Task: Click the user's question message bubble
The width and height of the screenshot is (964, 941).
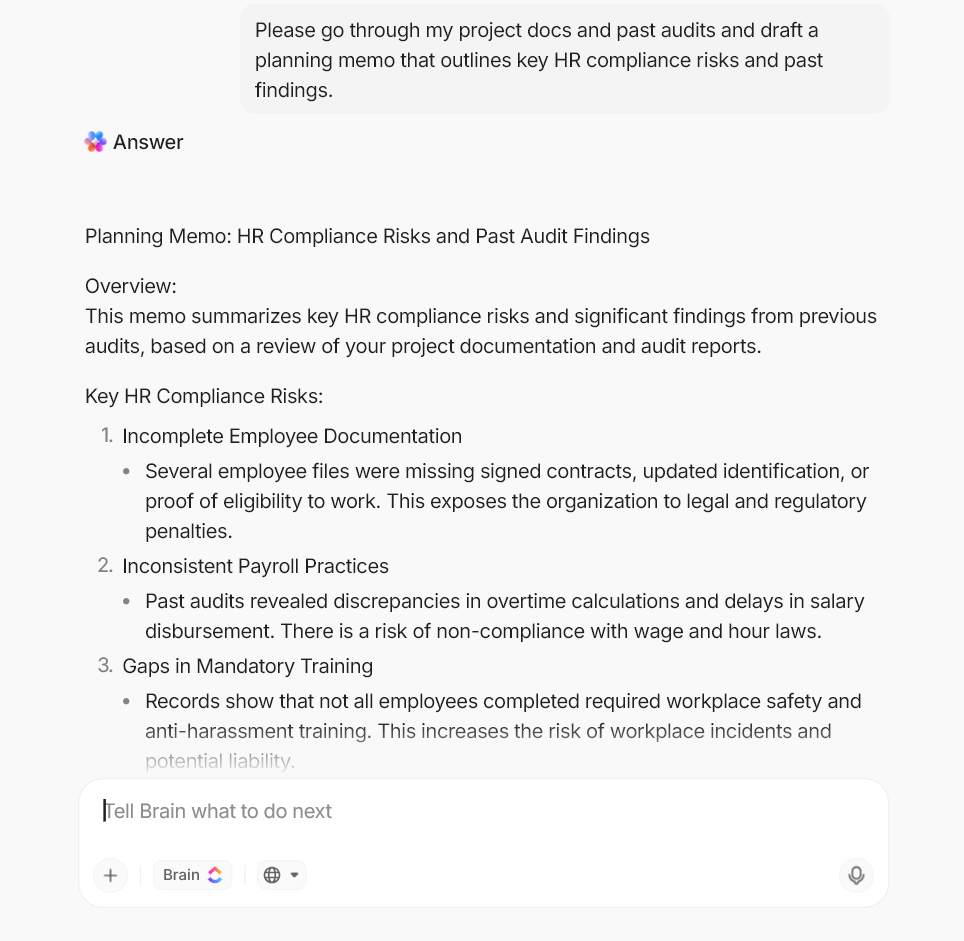Action: pos(564,59)
